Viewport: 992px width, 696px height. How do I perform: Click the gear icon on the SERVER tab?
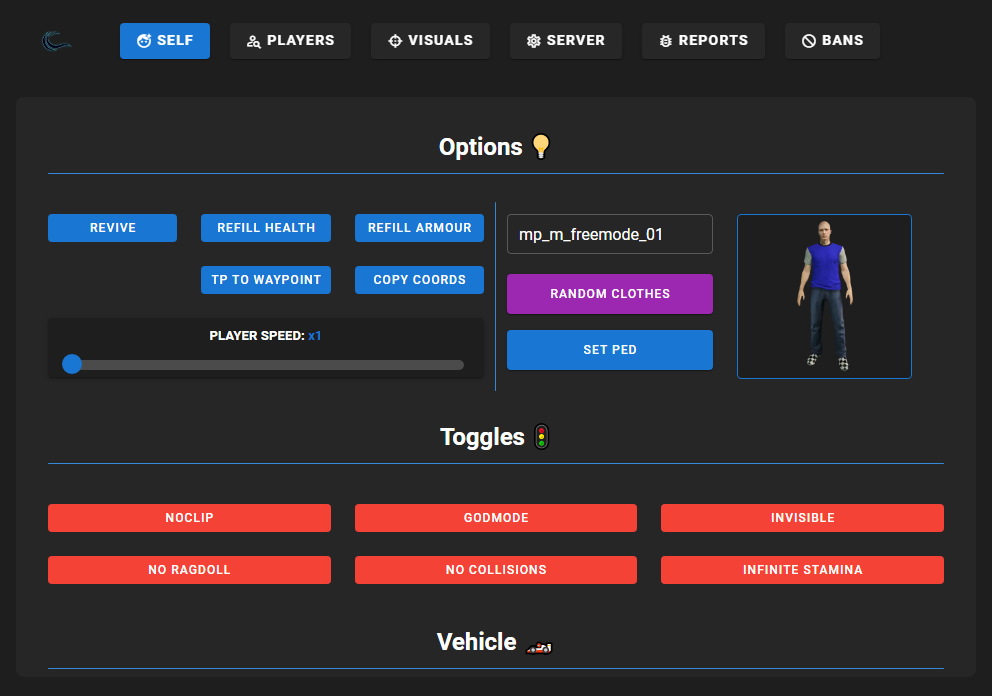[x=534, y=40]
